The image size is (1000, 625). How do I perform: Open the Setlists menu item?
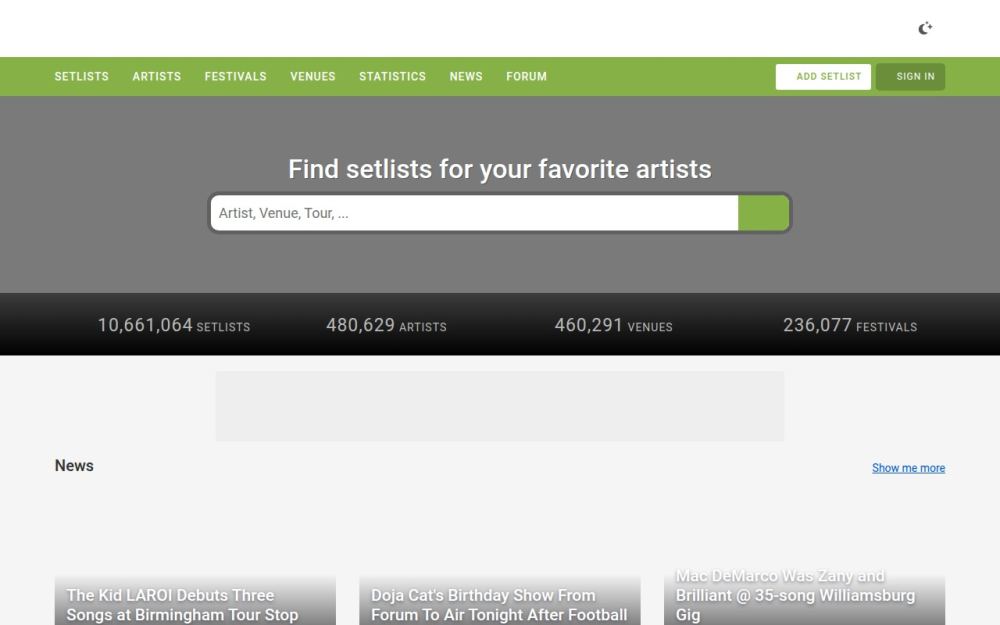[82, 77]
